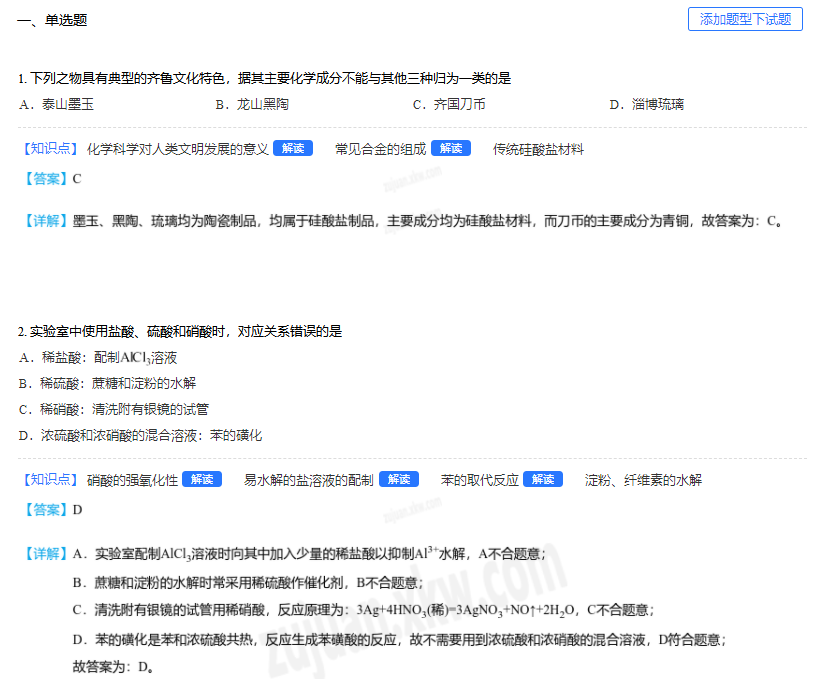Click 解读 next to 化学科学对人类文明发展的意义

click(292, 148)
